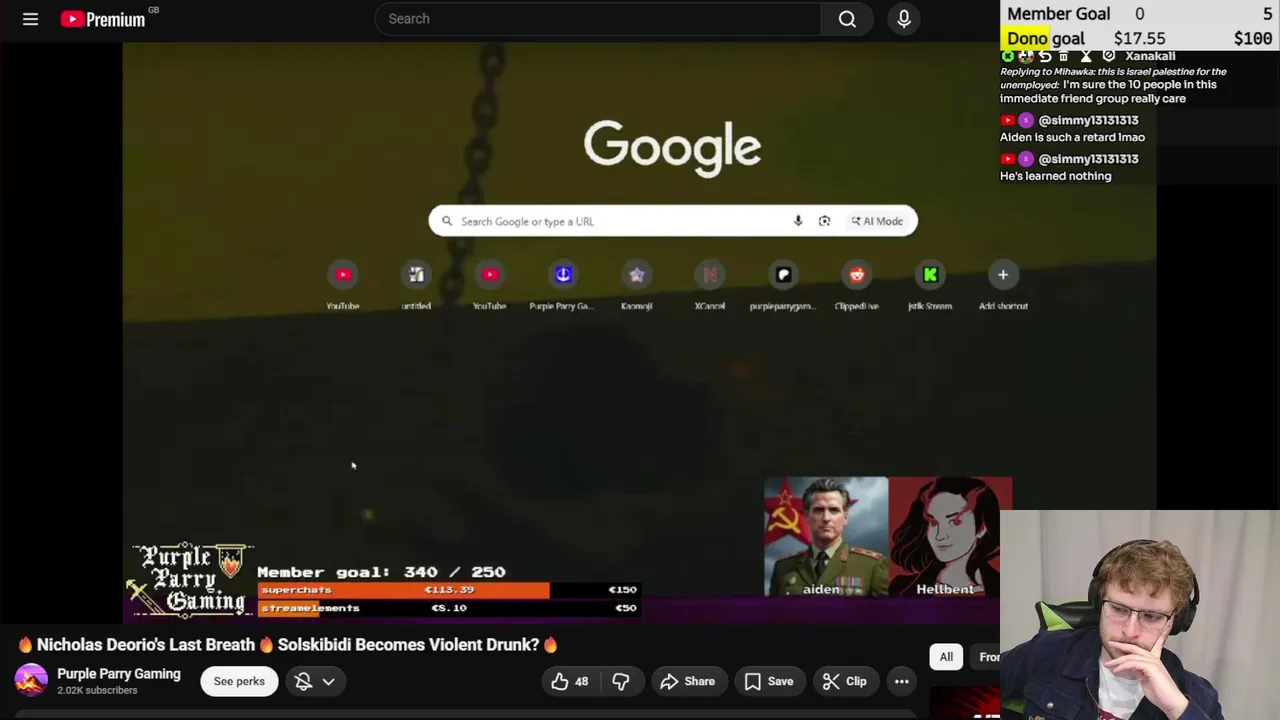Open Purple Parry Gaming channel name link
The height and width of the screenshot is (720, 1280).
point(119,674)
